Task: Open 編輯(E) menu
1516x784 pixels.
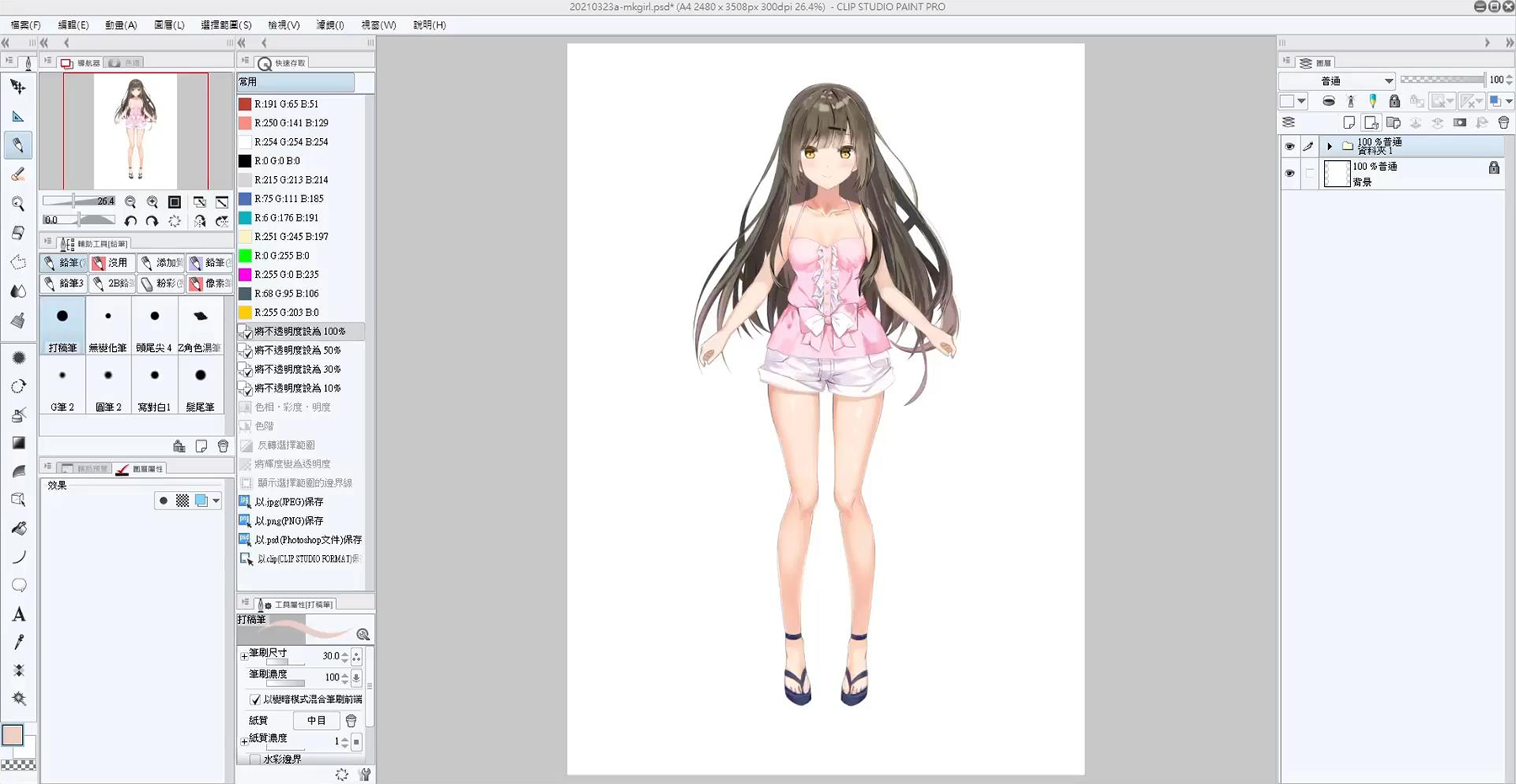Action: pyautogui.click(x=73, y=25)
